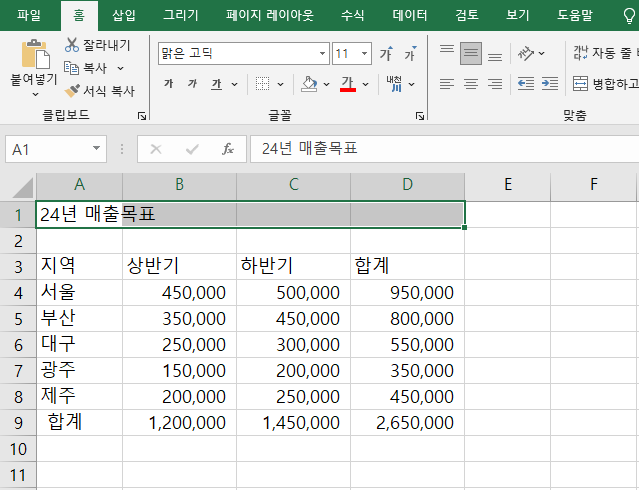Click the formula bar with 24년 매출목표
This screenshot has width=639, height=490.
point(445,149)
